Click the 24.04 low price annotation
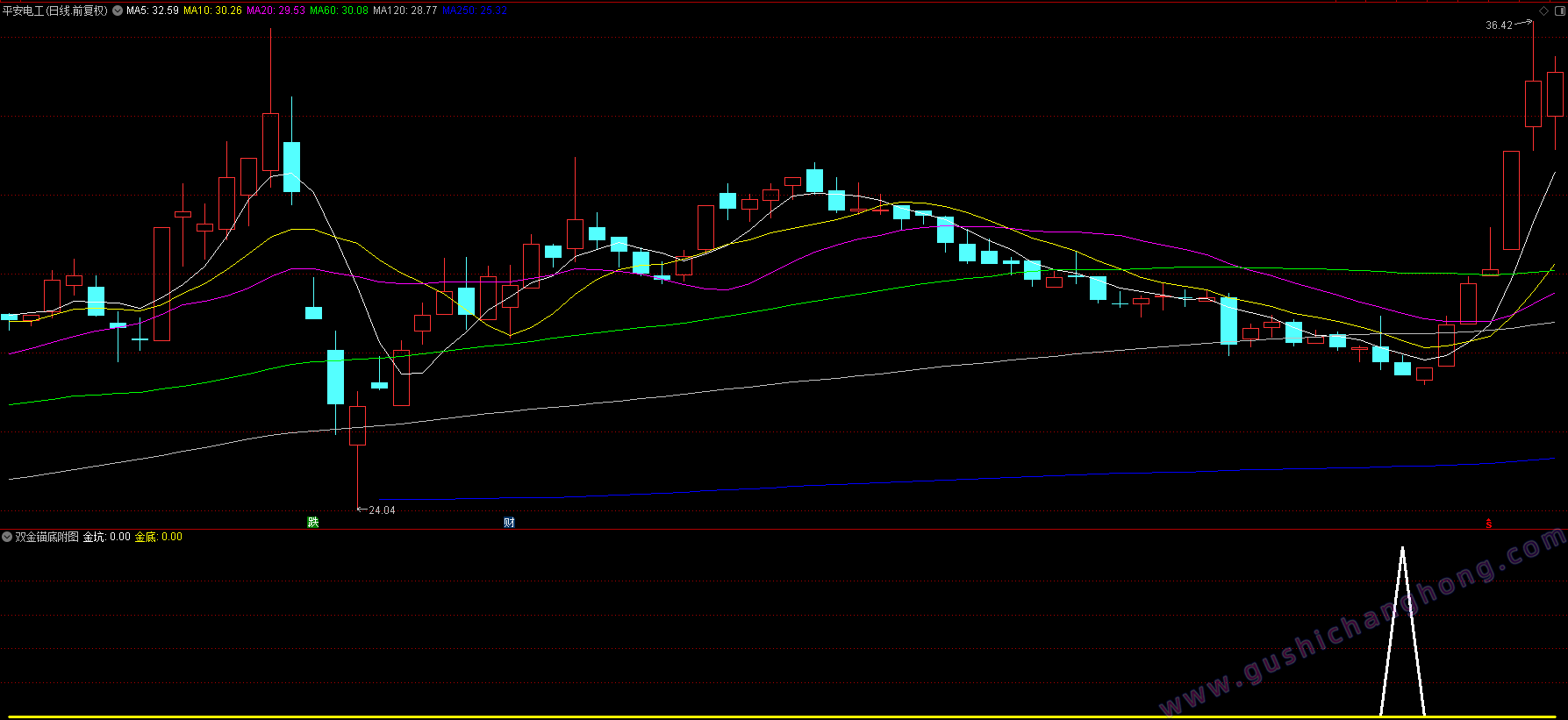1568x720 pixels. (382, 510)
